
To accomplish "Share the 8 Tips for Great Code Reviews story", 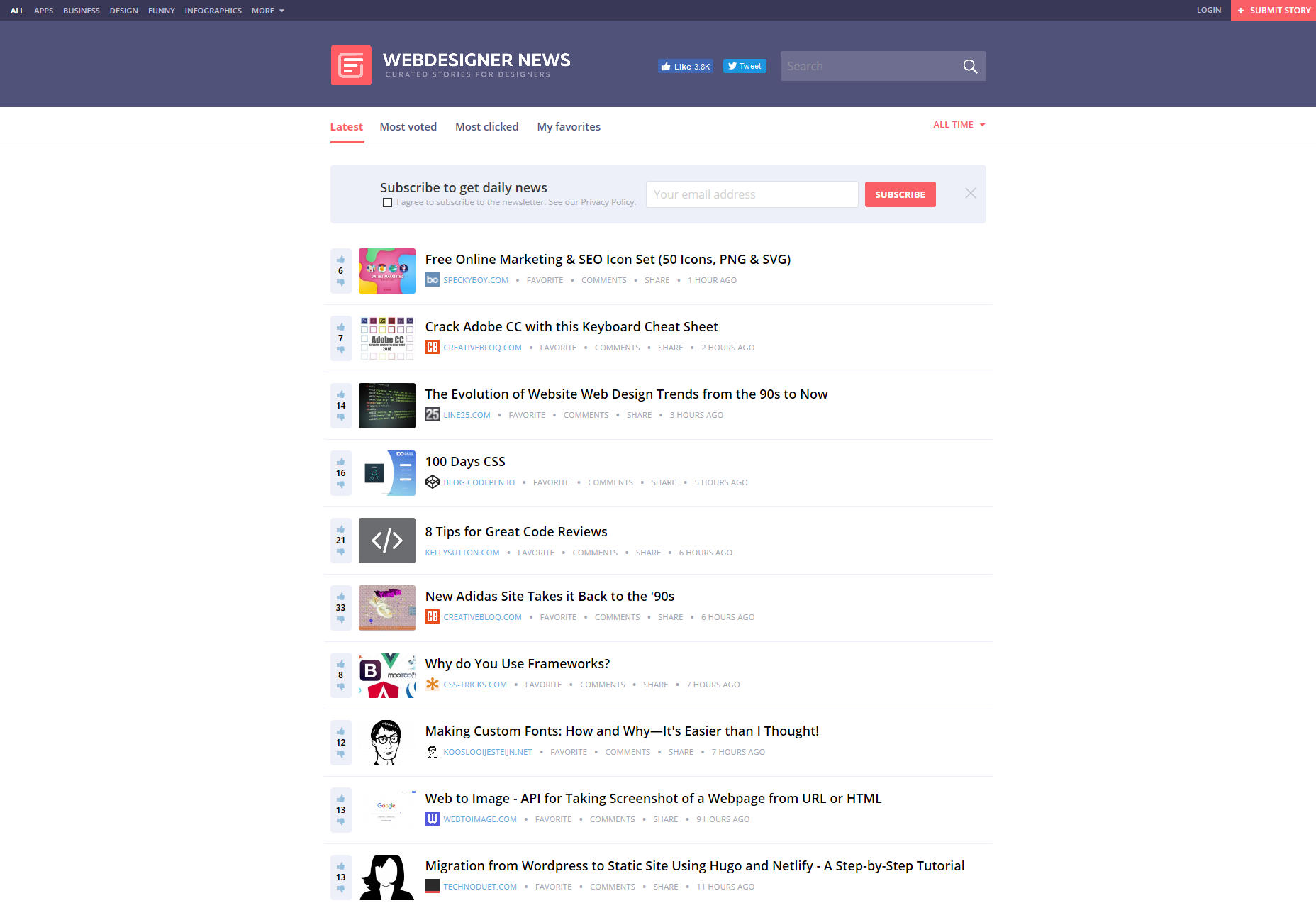I will click(648, 553).
